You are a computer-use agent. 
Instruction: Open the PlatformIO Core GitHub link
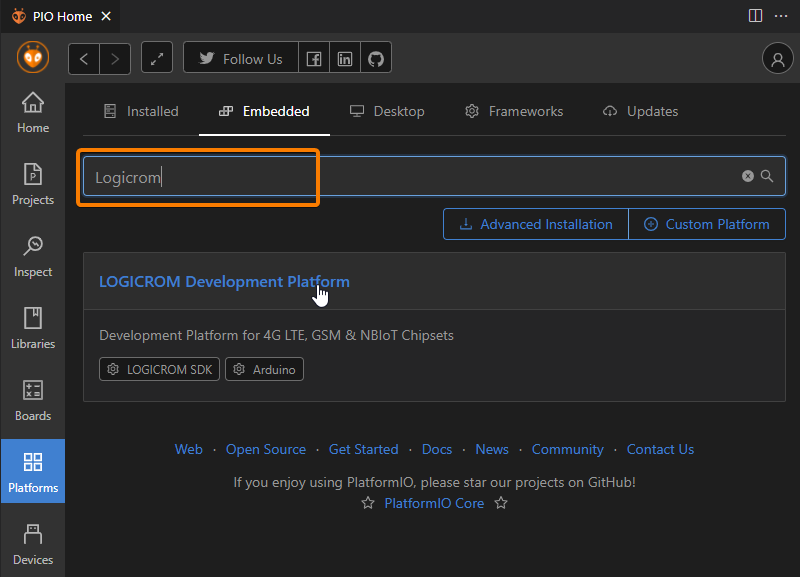click(434, 504)
